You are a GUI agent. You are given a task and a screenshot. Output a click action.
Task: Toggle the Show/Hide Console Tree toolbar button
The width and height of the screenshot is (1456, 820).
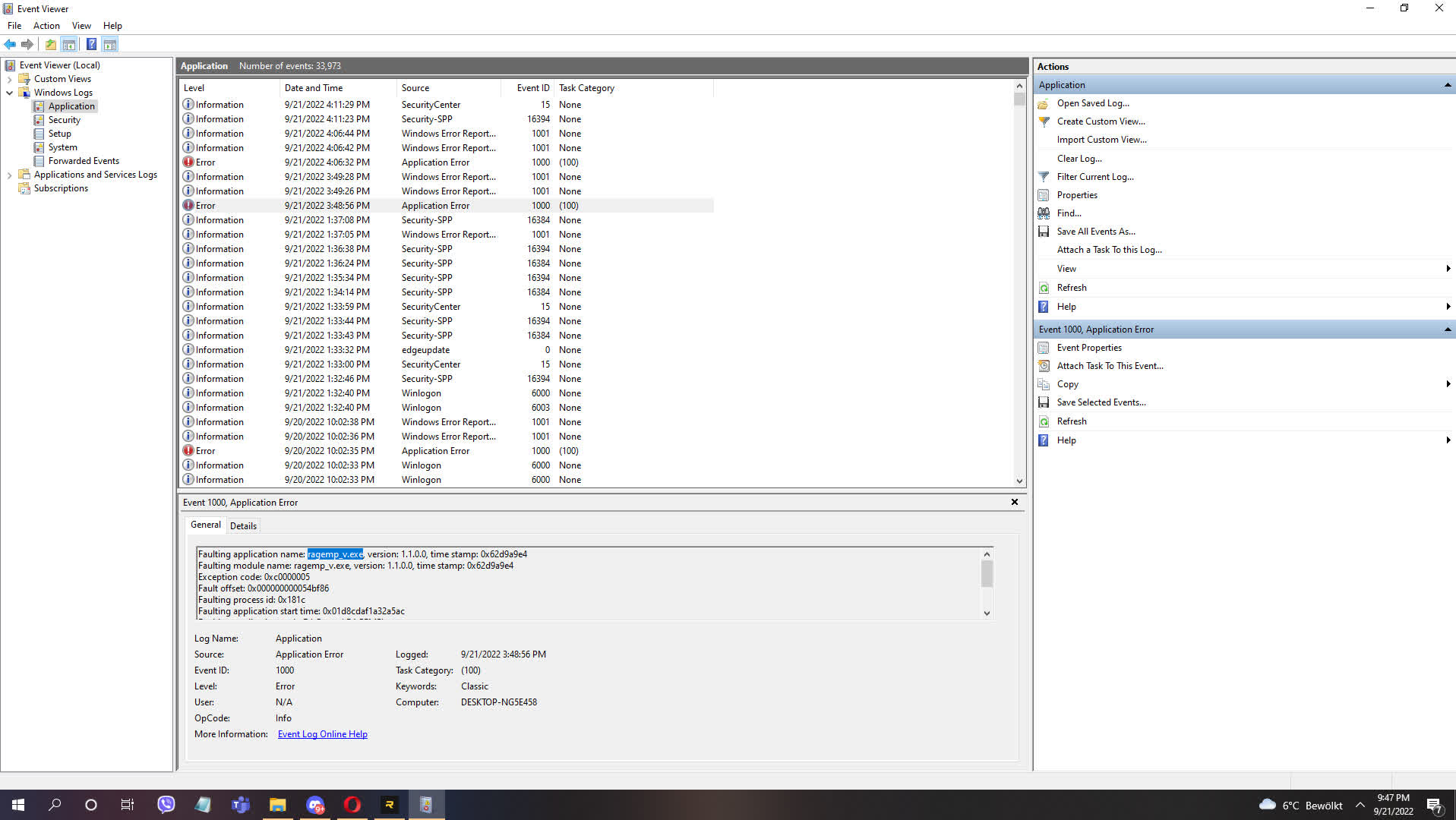click(x=69, y=44)
